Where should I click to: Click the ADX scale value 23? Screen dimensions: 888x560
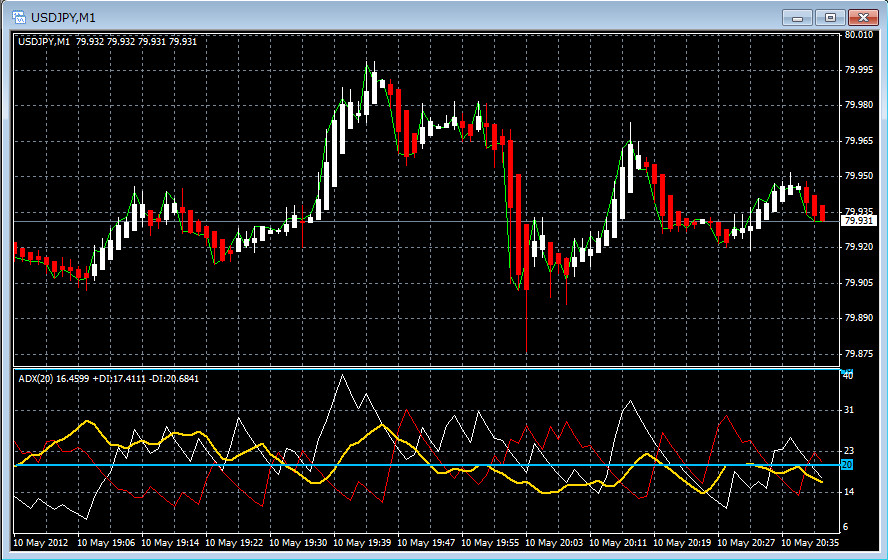click(848, 451)
